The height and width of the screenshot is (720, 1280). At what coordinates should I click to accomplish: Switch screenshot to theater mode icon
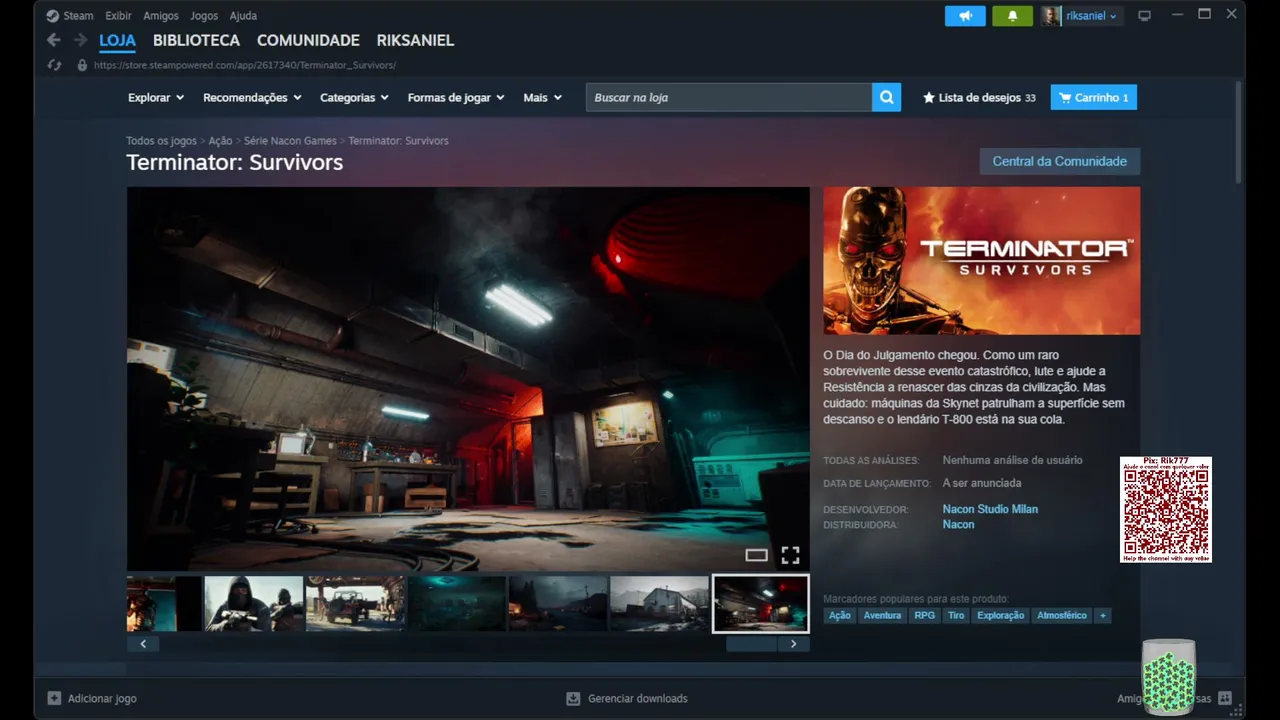tap(757, 555)
